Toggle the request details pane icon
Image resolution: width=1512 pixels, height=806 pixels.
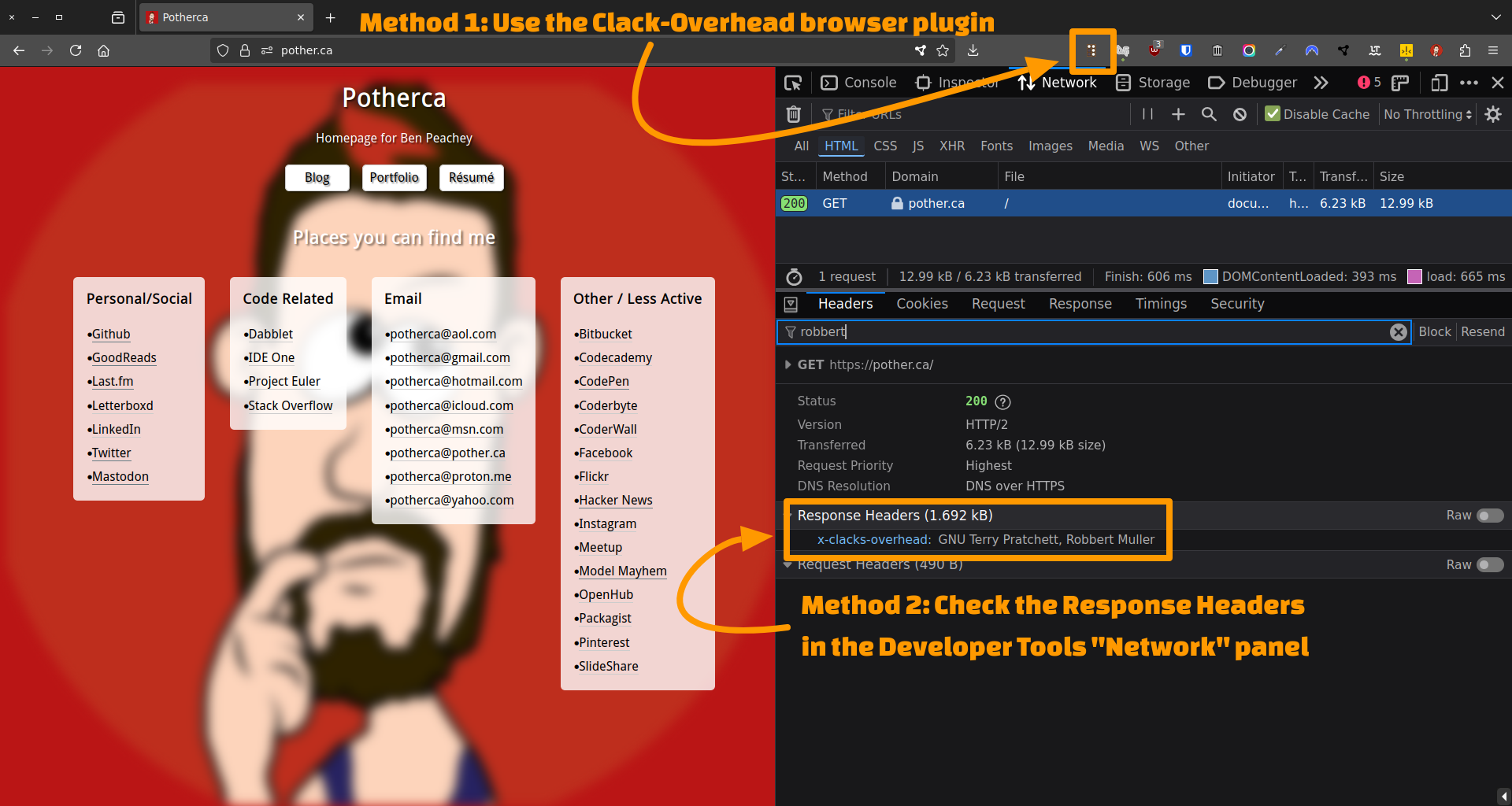tap(791, 304)
